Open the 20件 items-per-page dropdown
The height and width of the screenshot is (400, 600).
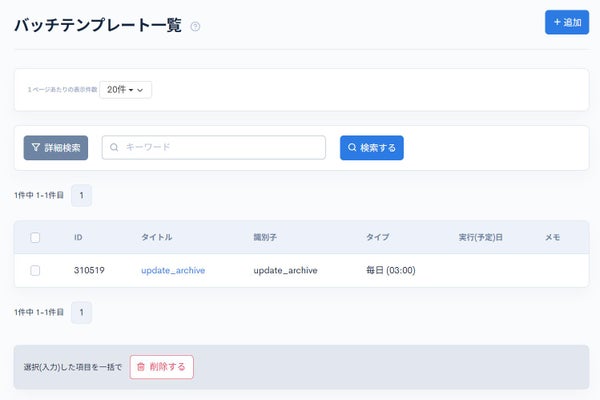[126, 90]
